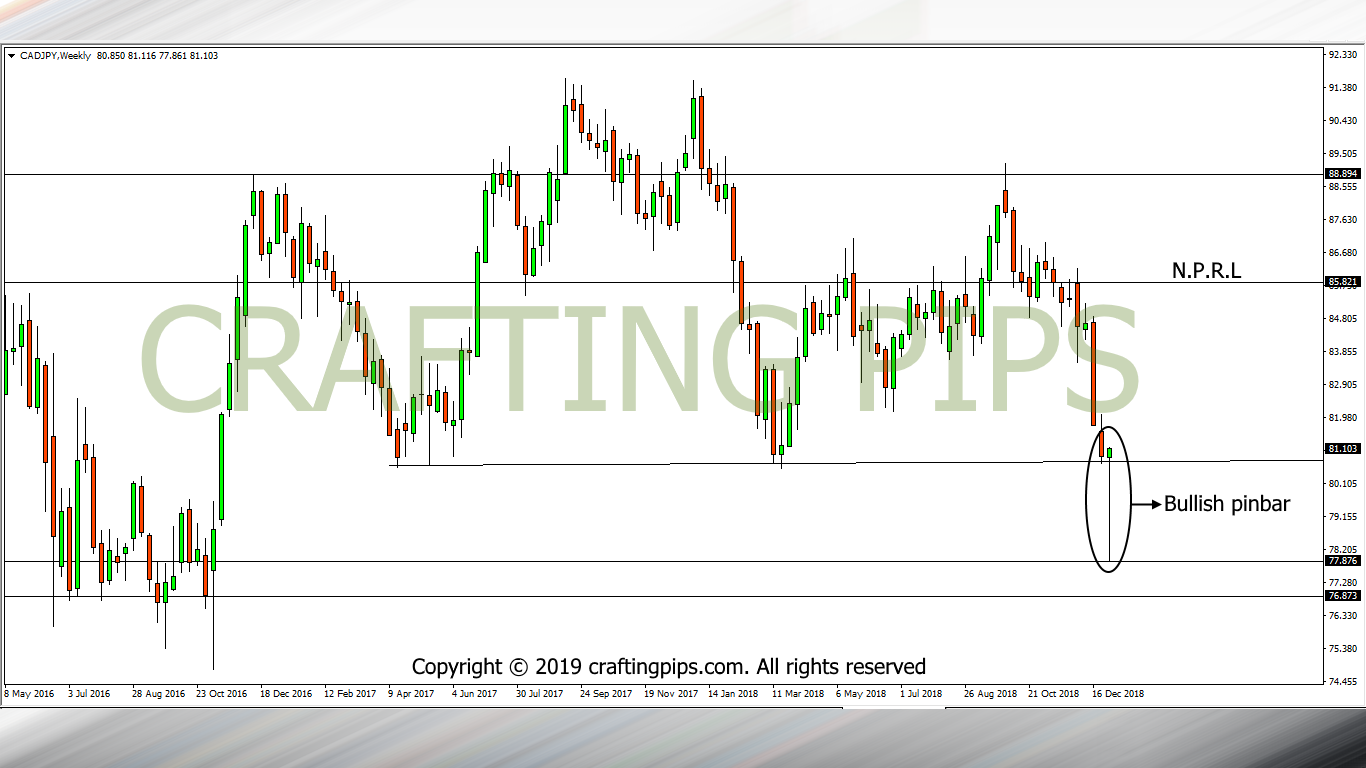Click the 1 Jul 2018 date label
The width and height of the screenshot is (1366, 768).
pyautogui.click(x=921, y=693)
